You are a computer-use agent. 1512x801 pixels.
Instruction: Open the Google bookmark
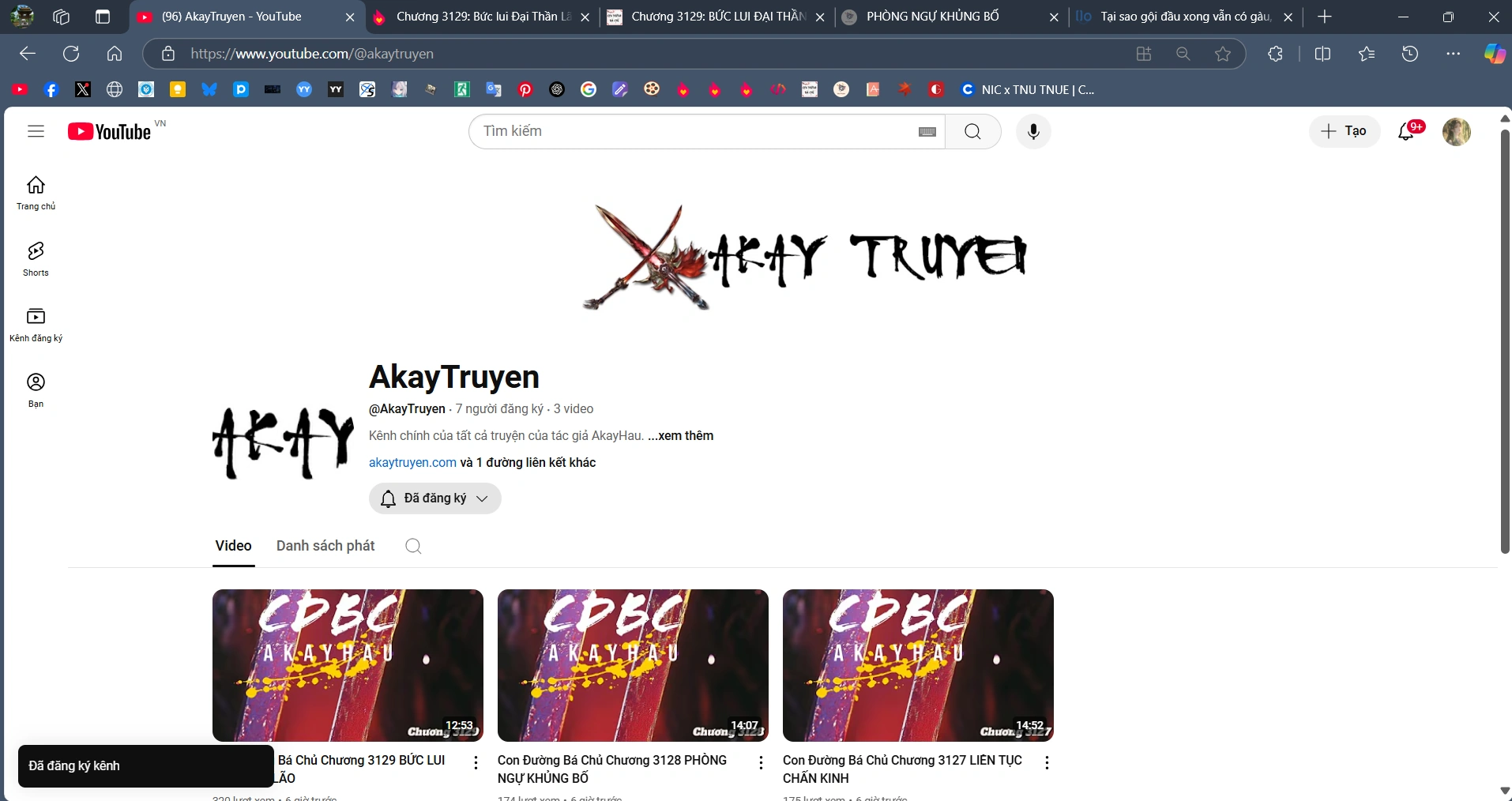[589, 89]
